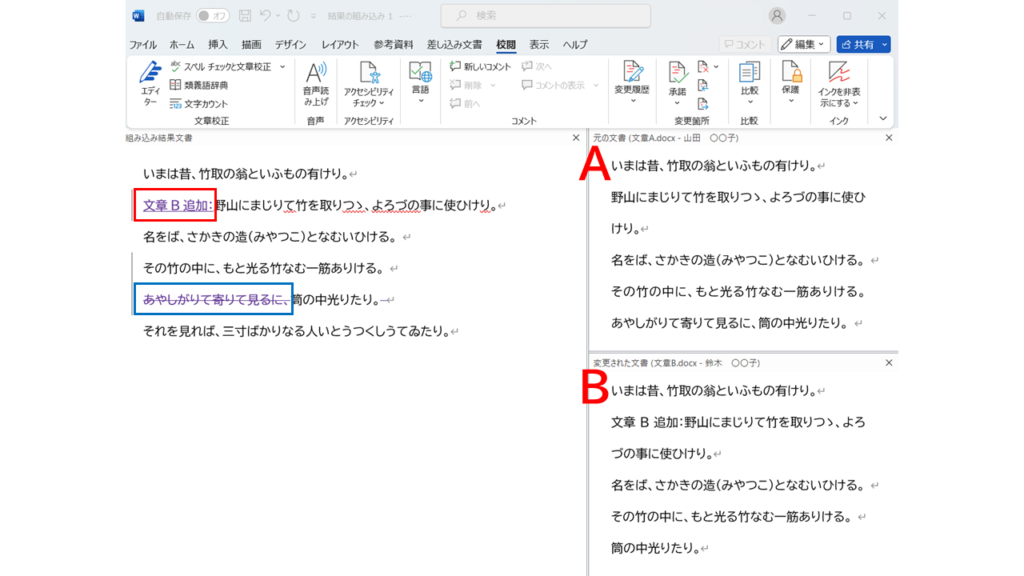Click struck-through text あやしがりて寄りて見るに

[x=215, y=299]
